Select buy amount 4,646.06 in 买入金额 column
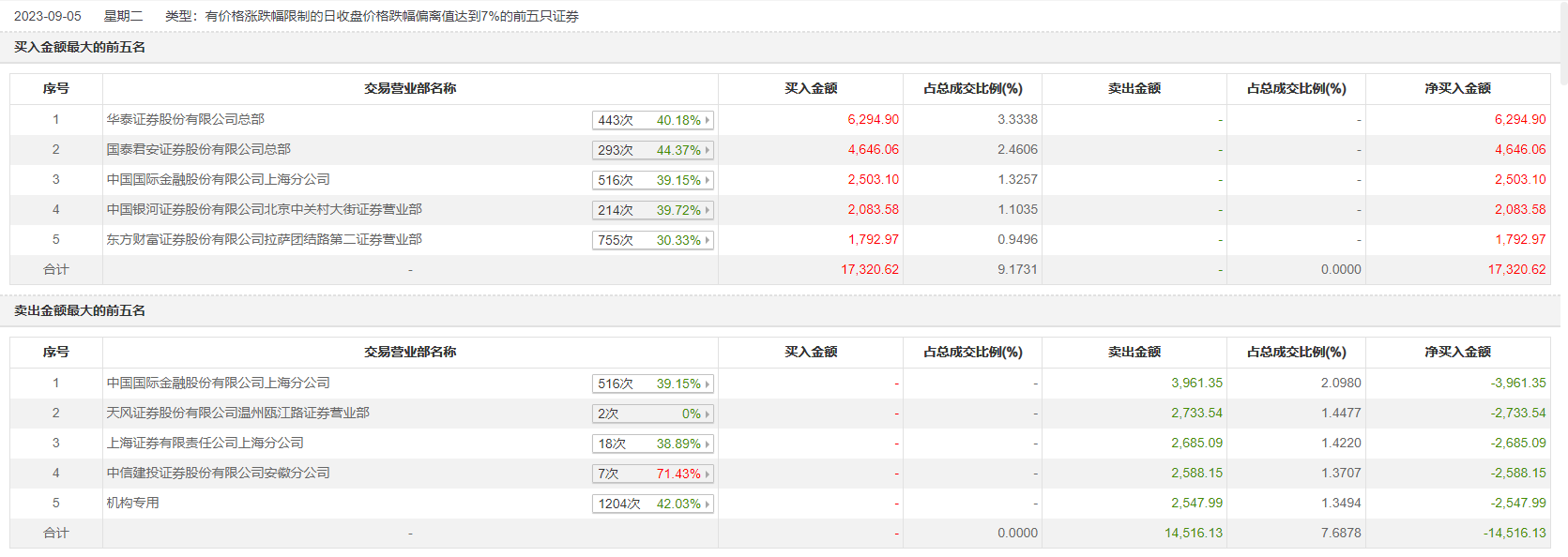This screenshot has width=1568, height=557. tap(873, 149)
